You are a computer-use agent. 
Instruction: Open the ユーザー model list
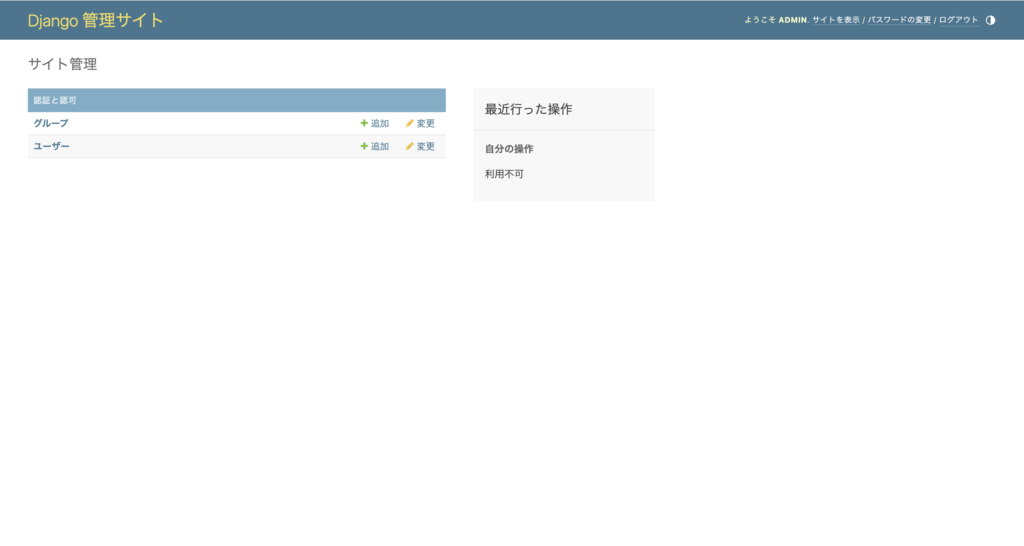52,146
